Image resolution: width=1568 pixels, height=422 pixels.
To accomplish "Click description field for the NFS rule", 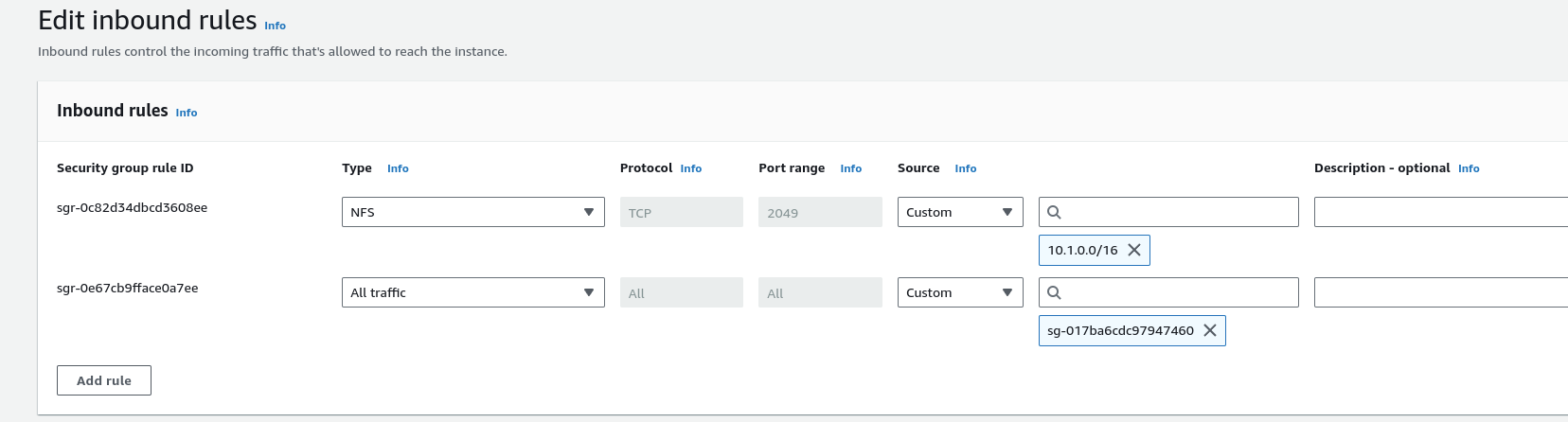I will (x=1439, y=212).
